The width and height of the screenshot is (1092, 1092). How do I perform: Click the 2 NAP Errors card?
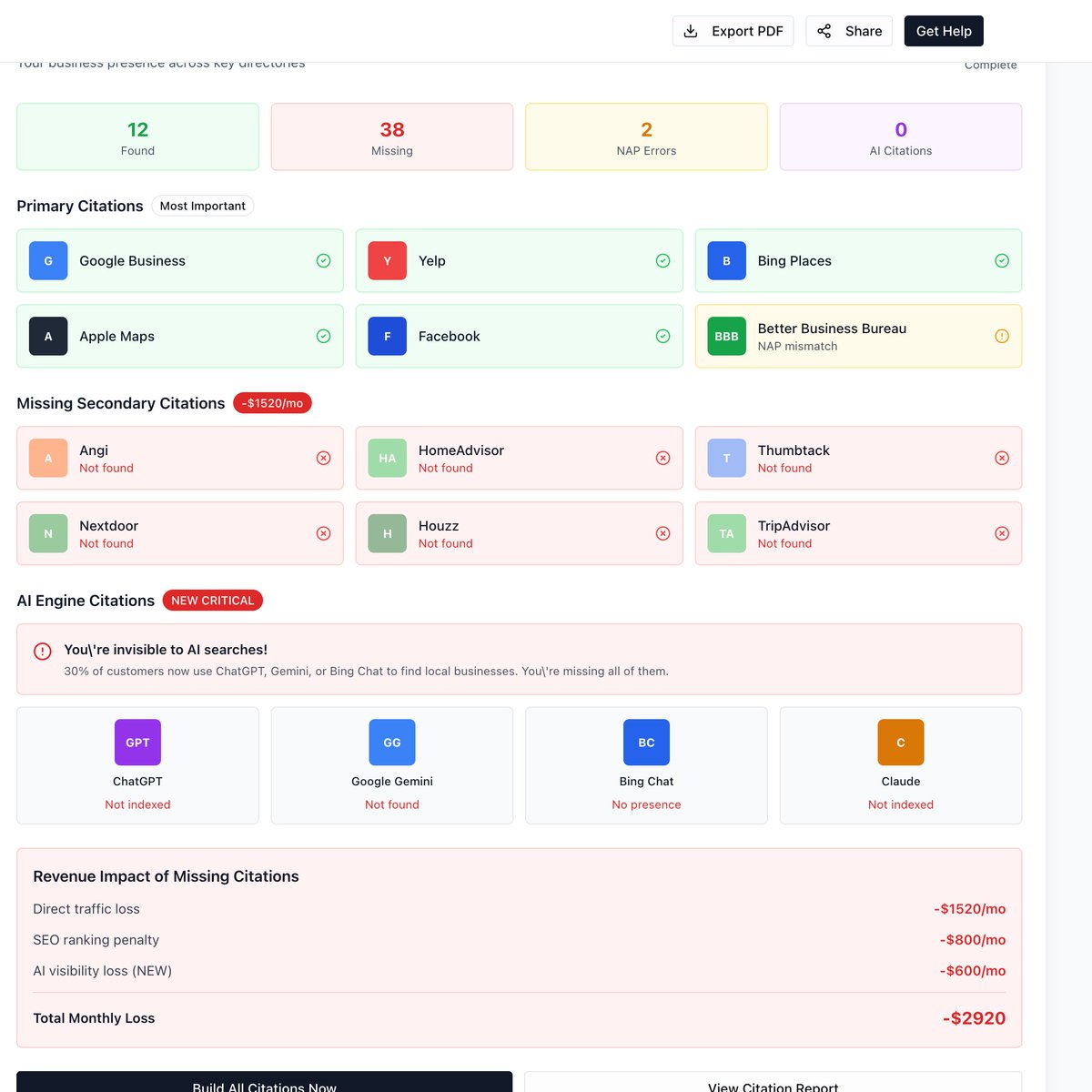646,136
